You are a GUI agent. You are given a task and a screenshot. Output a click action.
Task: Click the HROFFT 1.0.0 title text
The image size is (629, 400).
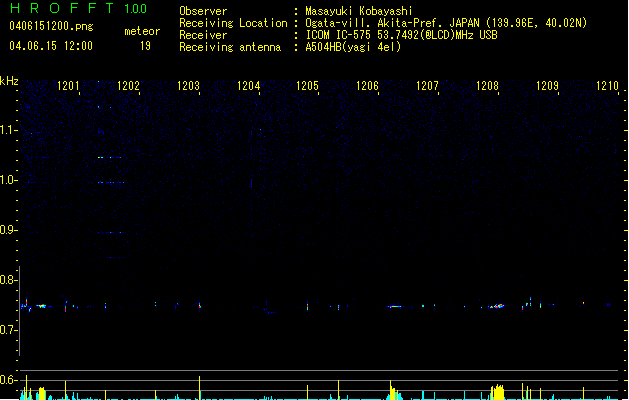pyautogui.click(x=78, y=8)
